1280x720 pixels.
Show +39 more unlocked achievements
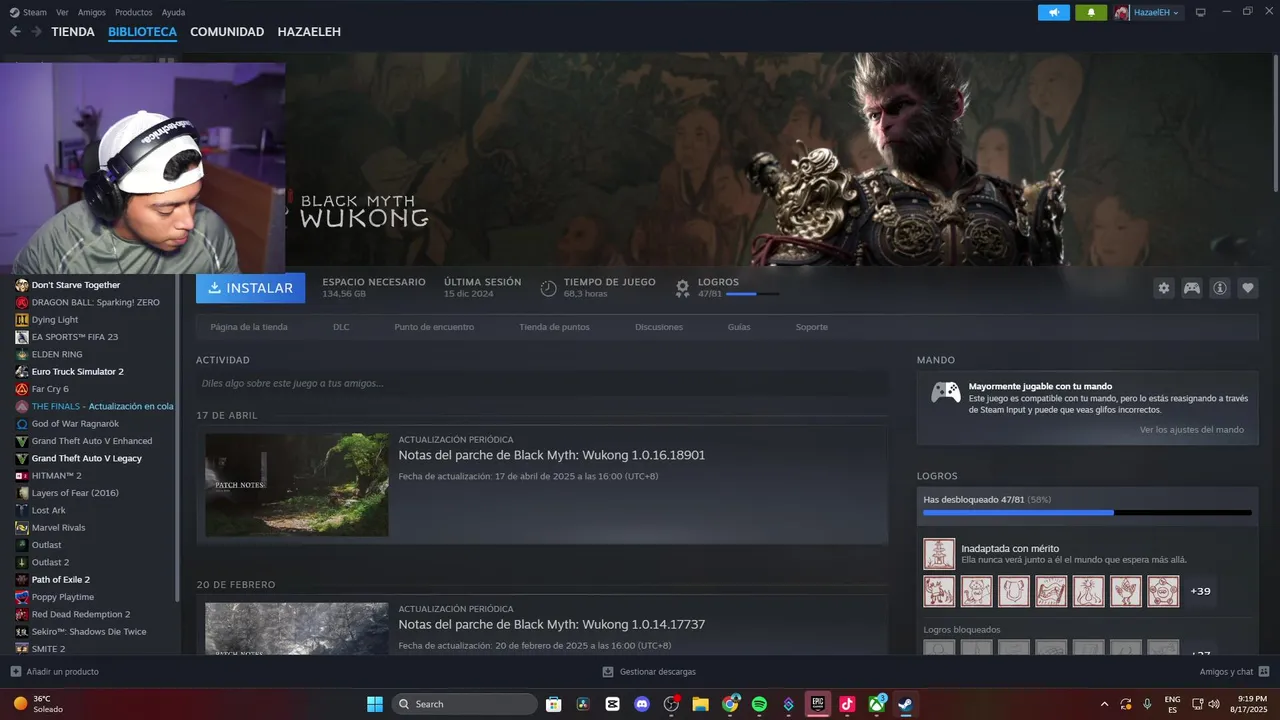(x=1200, y=591)
